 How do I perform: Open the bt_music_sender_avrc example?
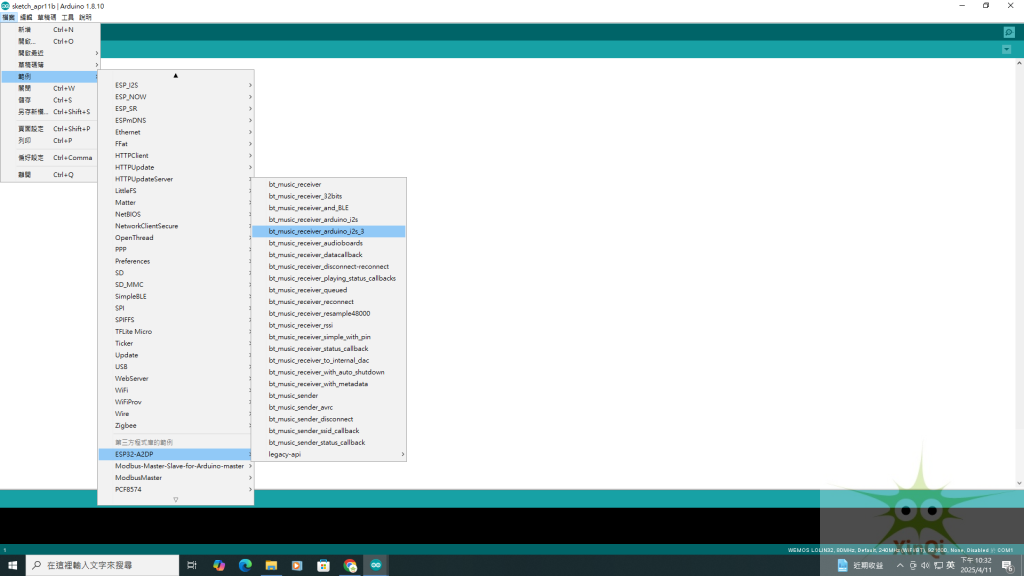[328, 408]
